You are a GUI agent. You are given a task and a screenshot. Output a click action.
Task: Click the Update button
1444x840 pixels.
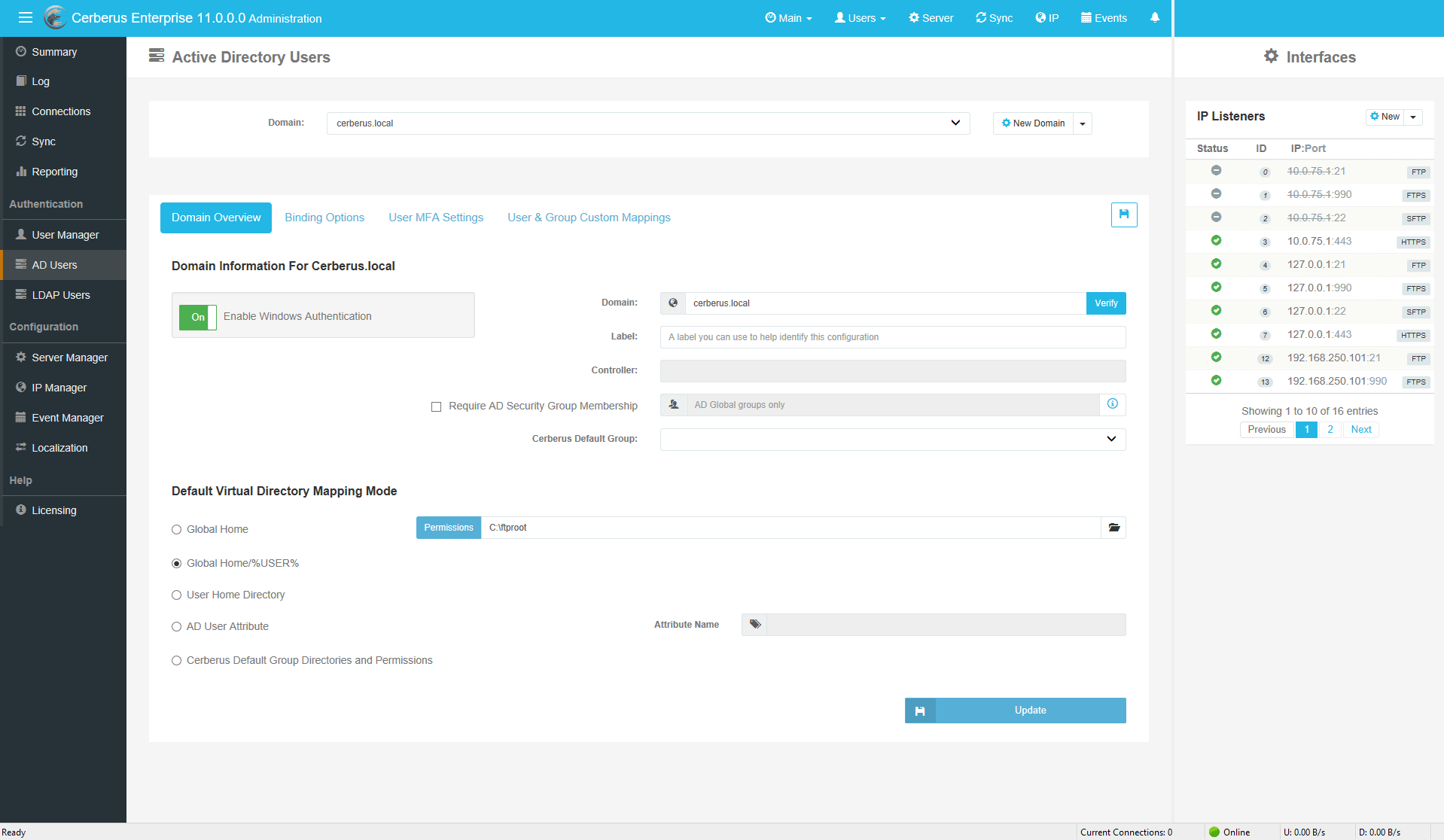click(x=1015, y=710)
